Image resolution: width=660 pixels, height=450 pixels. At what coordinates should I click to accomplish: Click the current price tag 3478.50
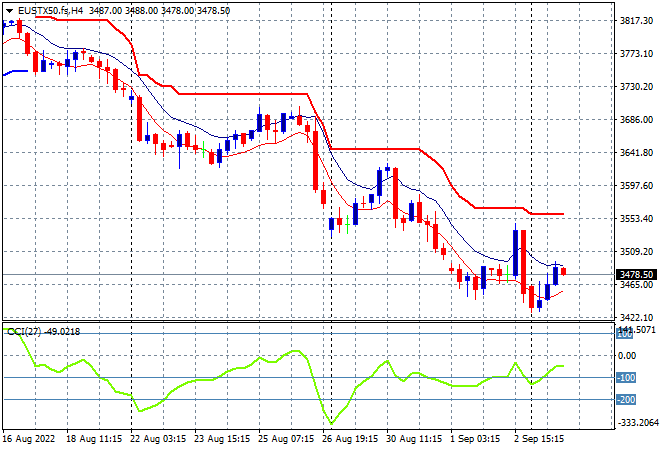tap(636, 275)
